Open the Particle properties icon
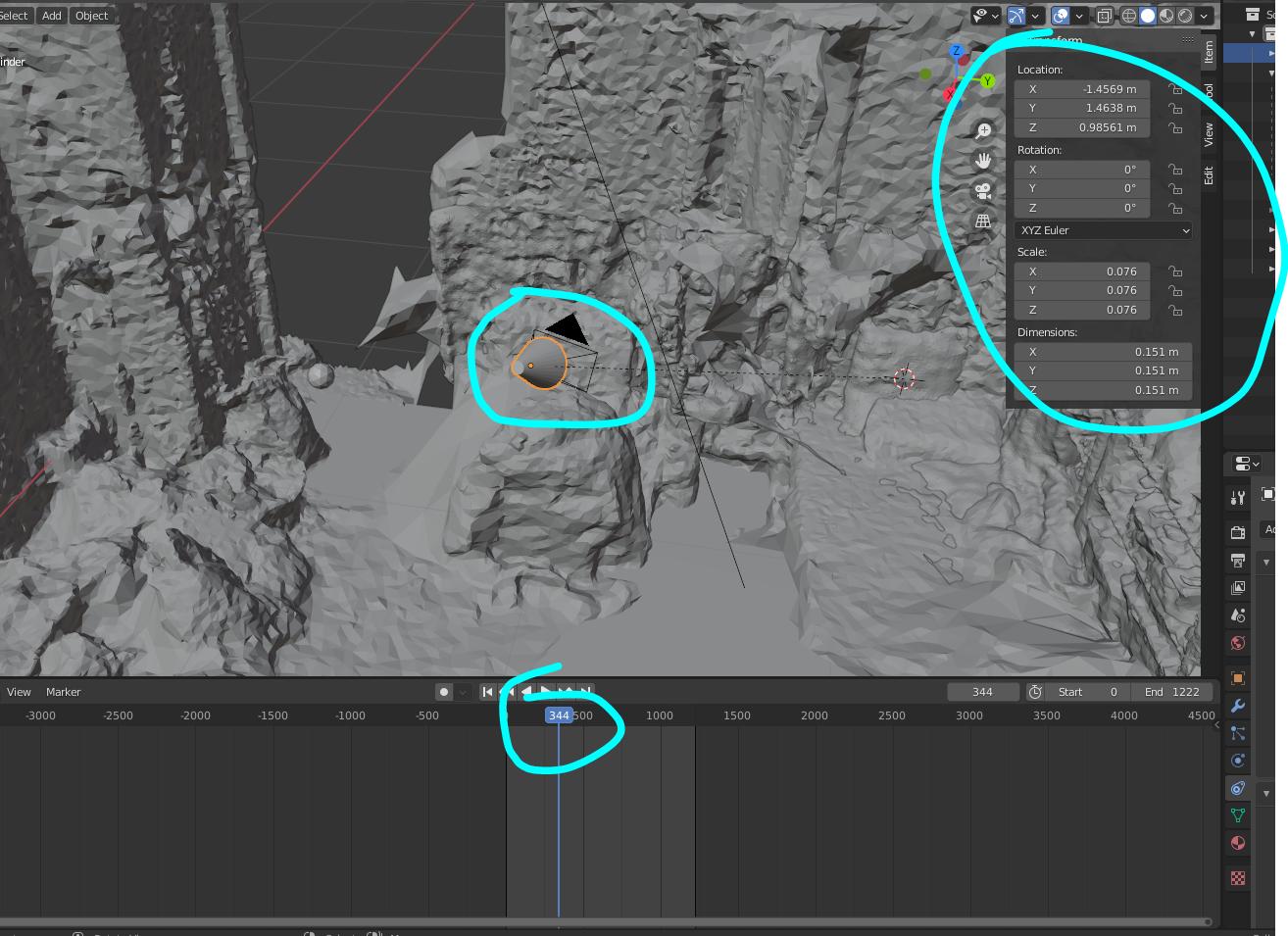Viewport: 1288px width, 936px height. click(x=1238, y=733)
